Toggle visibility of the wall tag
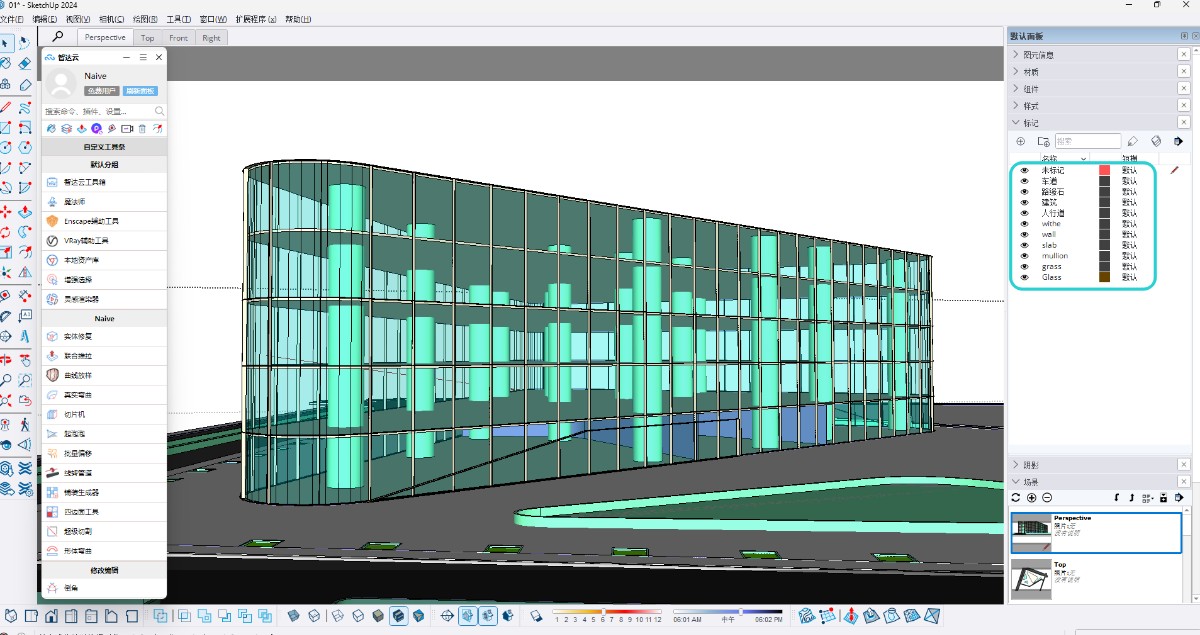 1024,234
